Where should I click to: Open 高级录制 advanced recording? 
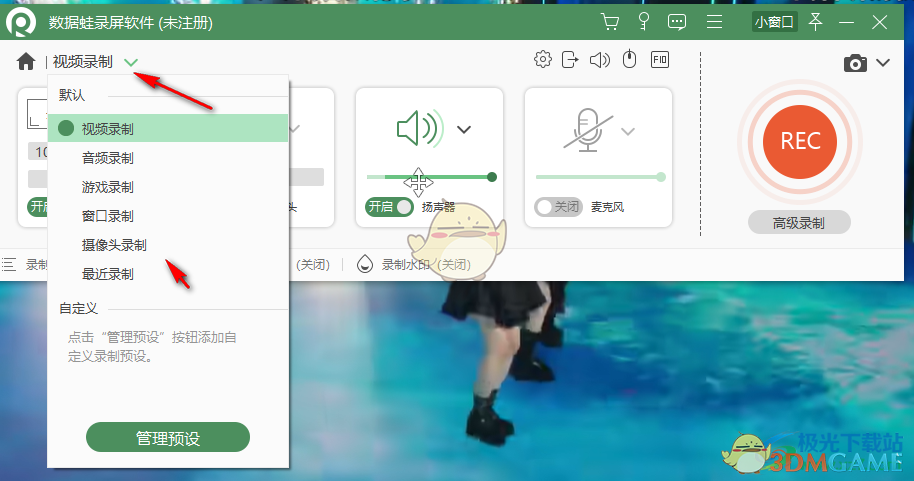point(799,223)
